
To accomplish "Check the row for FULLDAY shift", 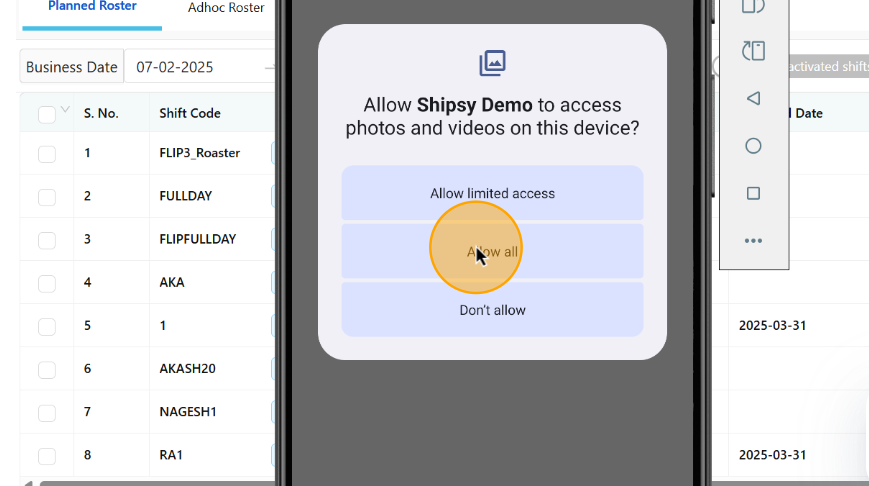I will point(47,197).
